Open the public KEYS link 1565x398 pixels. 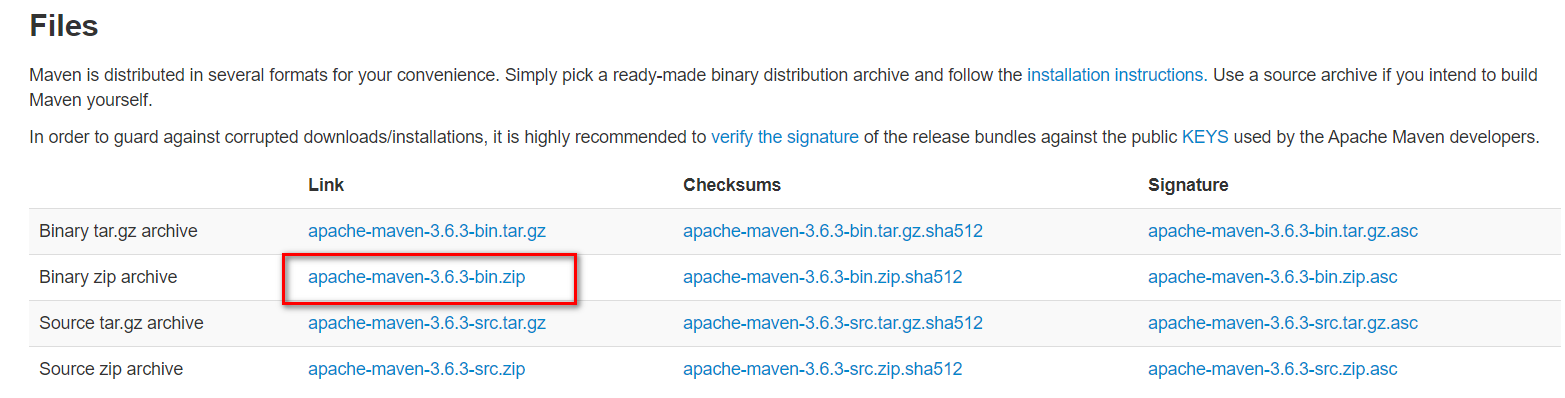coord(1205,137)
